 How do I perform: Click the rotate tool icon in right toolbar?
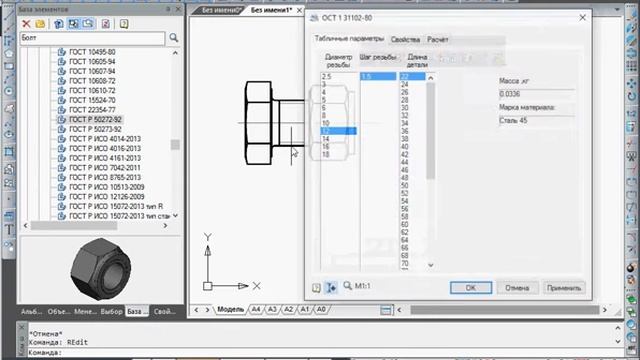pos(631,97)
